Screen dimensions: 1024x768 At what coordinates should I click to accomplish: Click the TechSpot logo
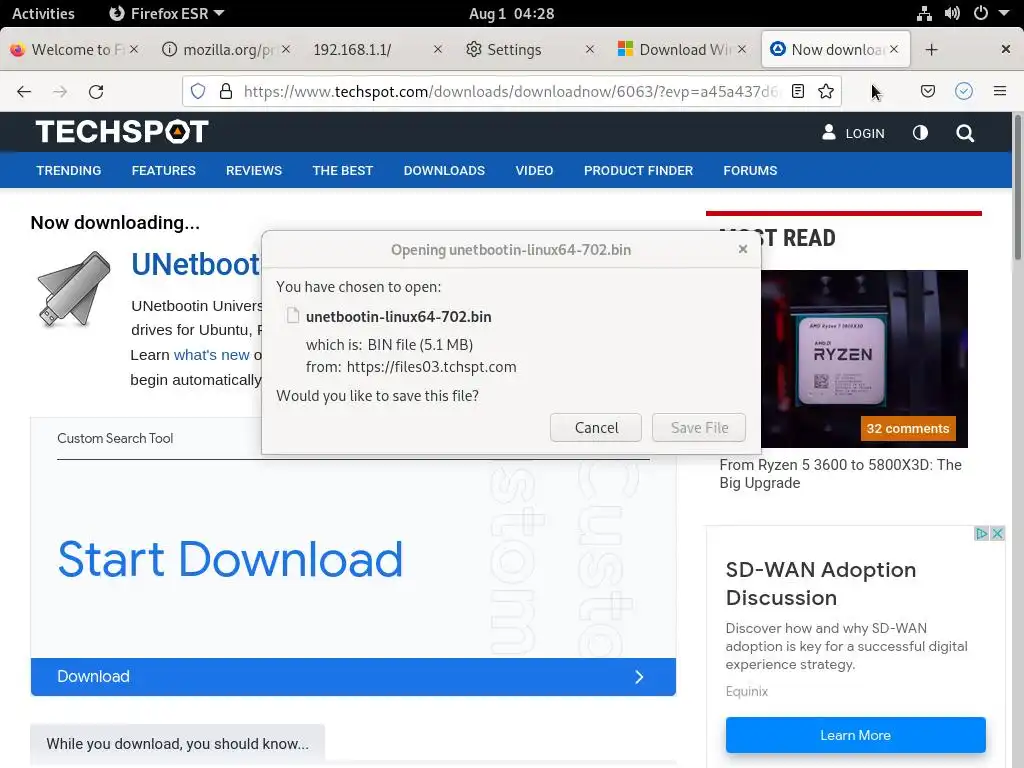pyautogui.click(x=122, y=132)
